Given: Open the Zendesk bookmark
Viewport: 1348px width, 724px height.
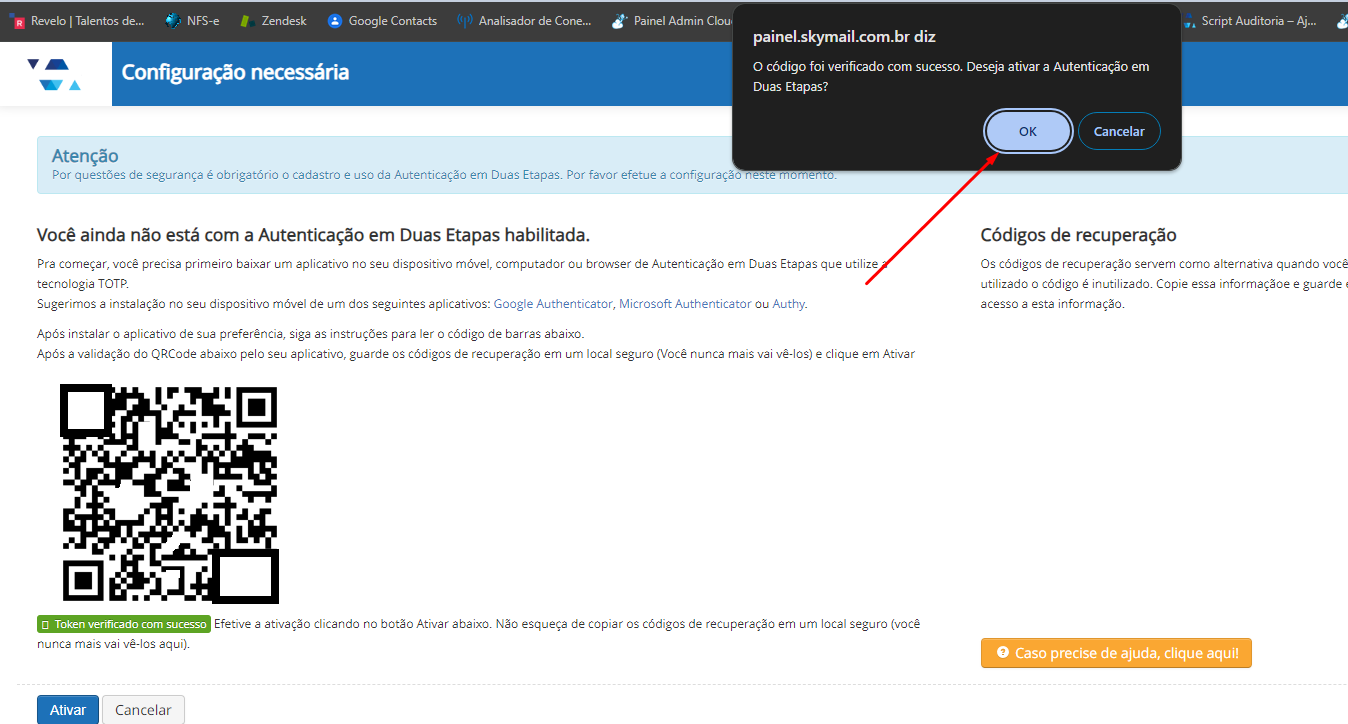Looking at the screenshot, I should [273, 20].
